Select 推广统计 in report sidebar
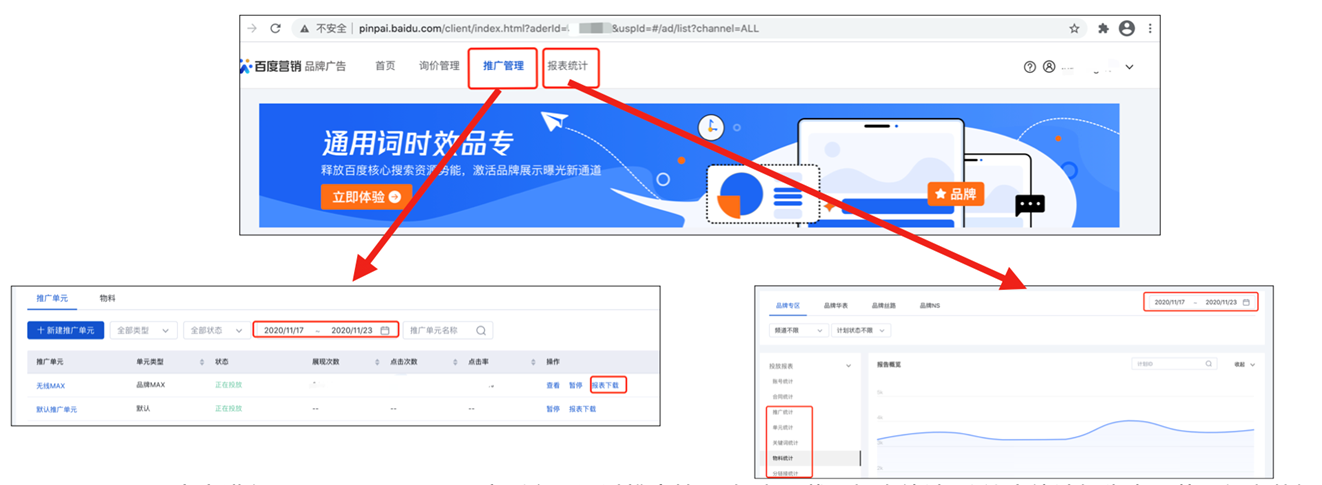Image resolution: width=1322 pixels, height=485 pixels. tap(781, 412)
